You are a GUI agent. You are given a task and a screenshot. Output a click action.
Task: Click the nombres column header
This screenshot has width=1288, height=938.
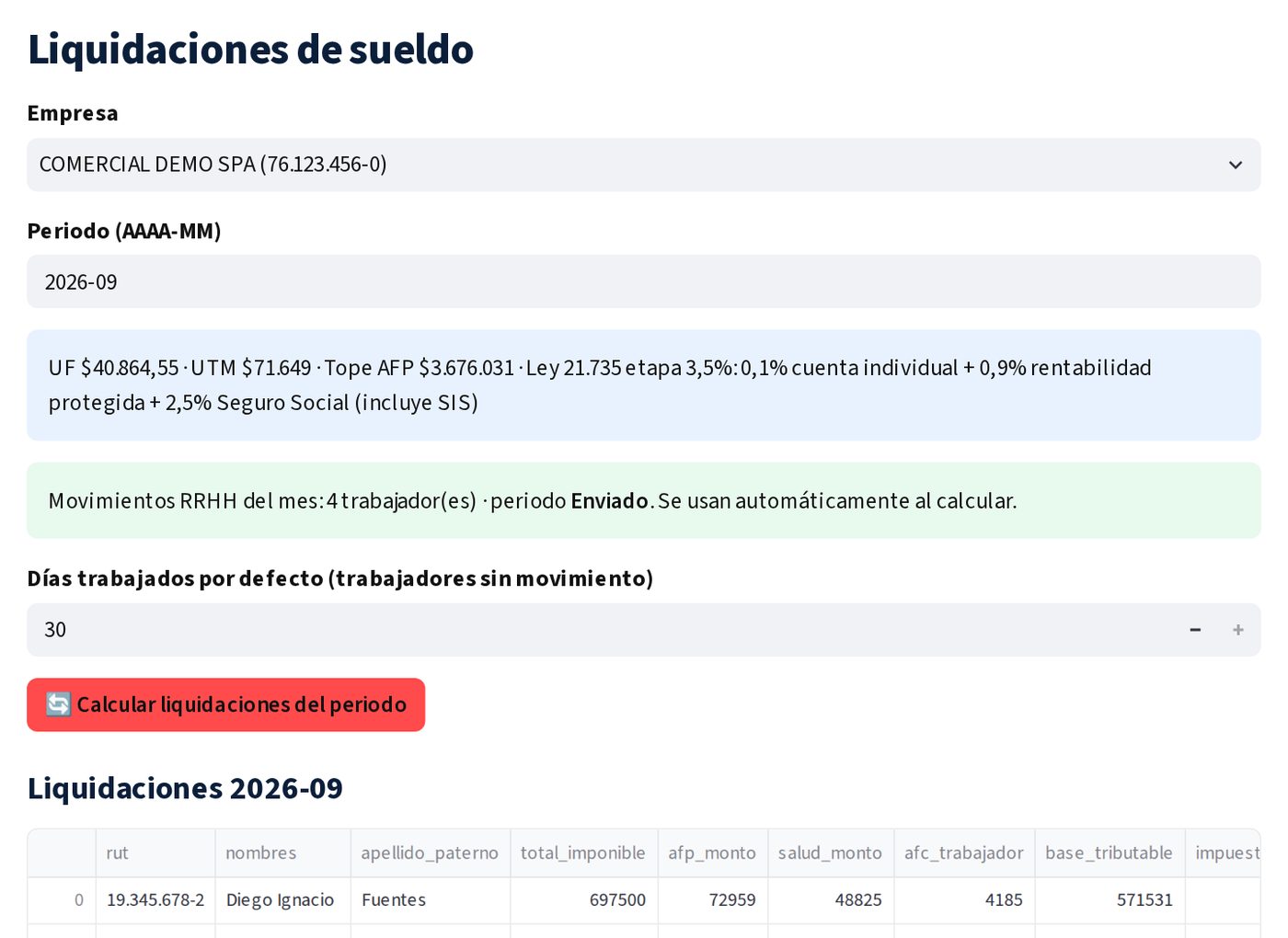(x=282, y=853)
